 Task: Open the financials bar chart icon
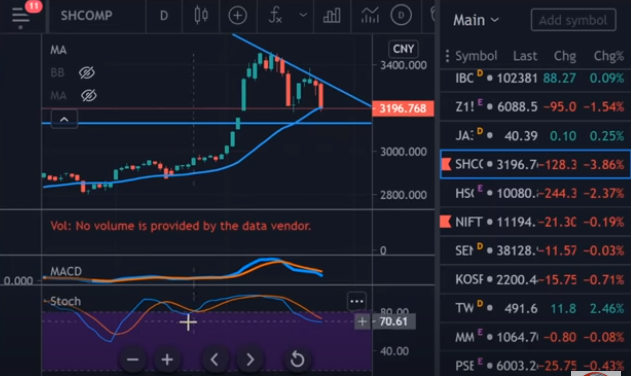[332, 16]
